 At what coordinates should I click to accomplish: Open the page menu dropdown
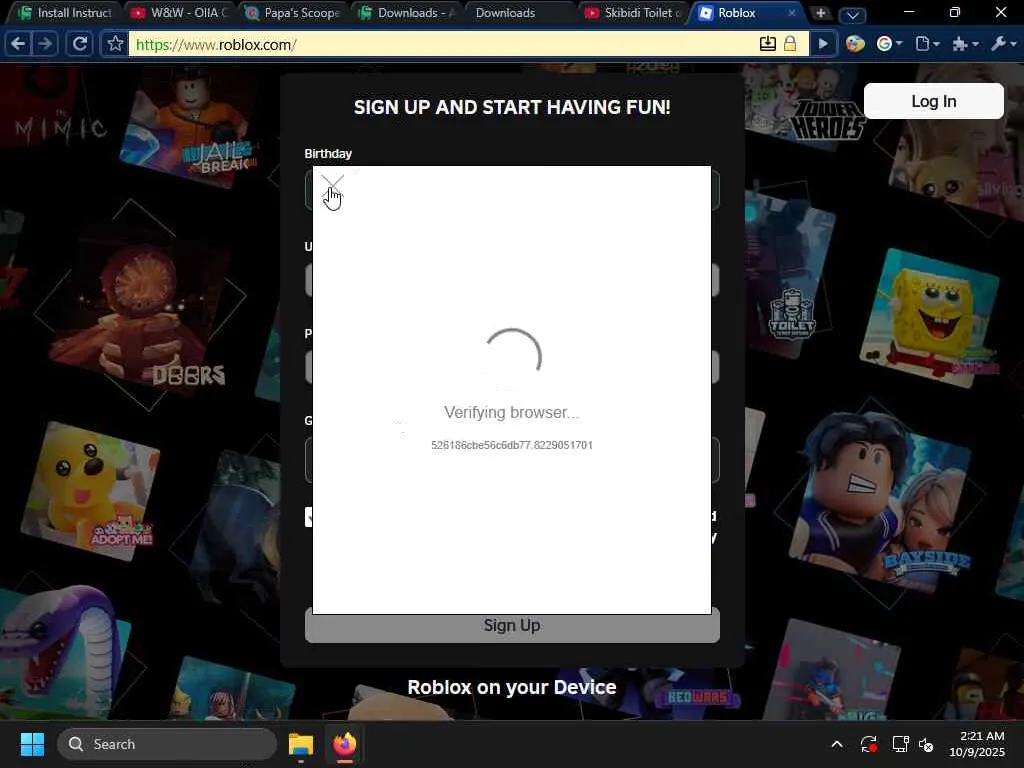(927, 44)
